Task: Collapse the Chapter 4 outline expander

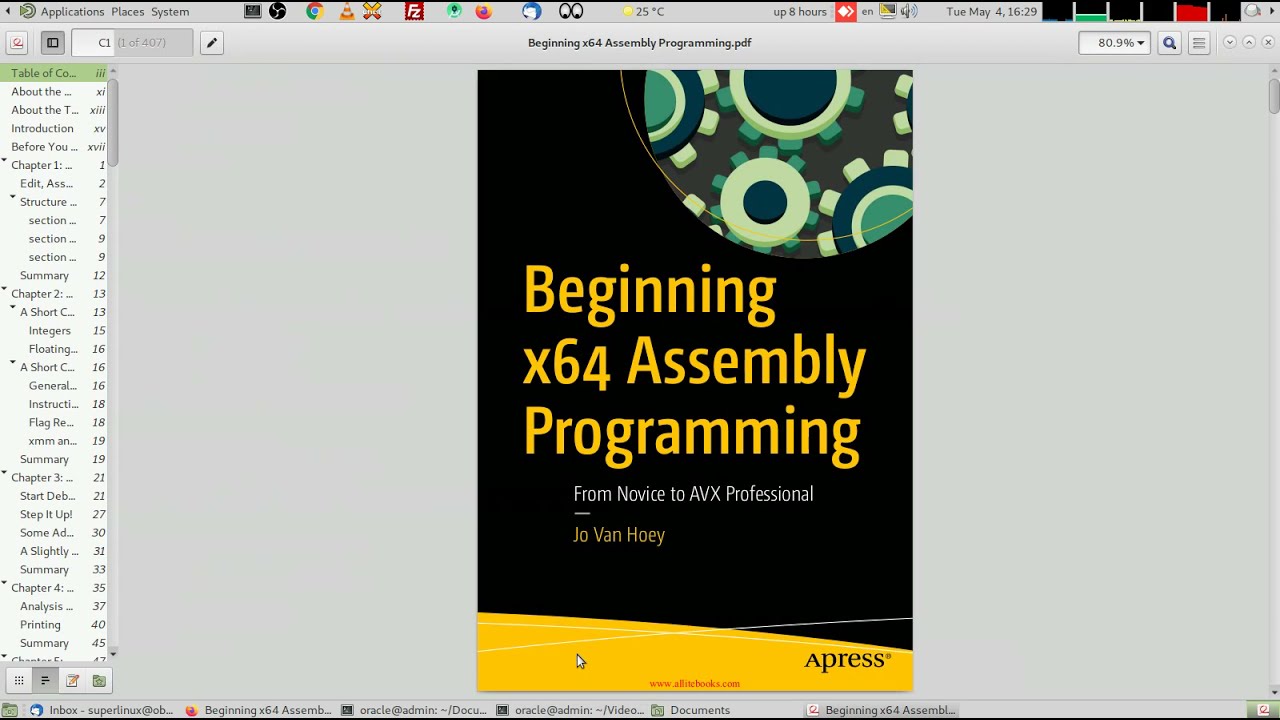Action: [x=5, y=584]
